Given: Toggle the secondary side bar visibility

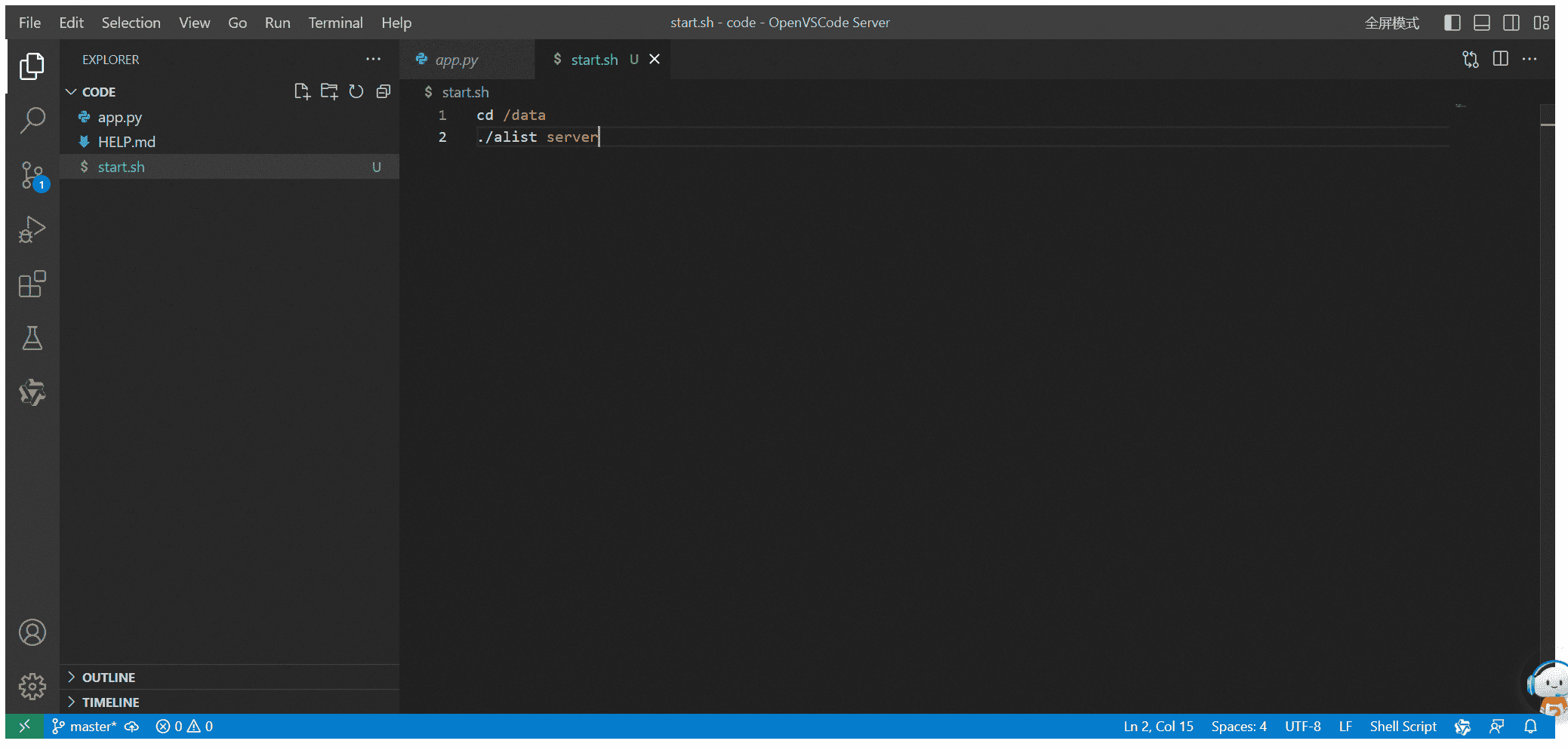Looking at the screenshot, I should coord(1511,23).
